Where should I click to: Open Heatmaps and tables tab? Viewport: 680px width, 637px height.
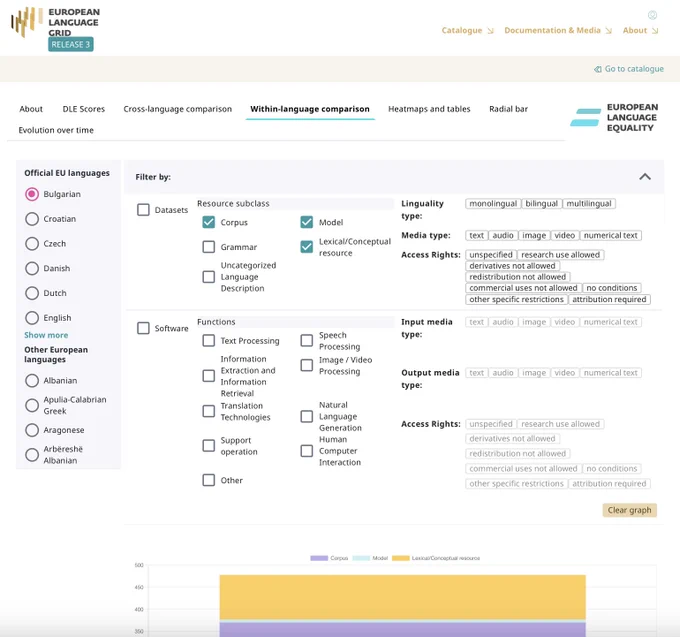pyautogui.click(x=429, y=109)
